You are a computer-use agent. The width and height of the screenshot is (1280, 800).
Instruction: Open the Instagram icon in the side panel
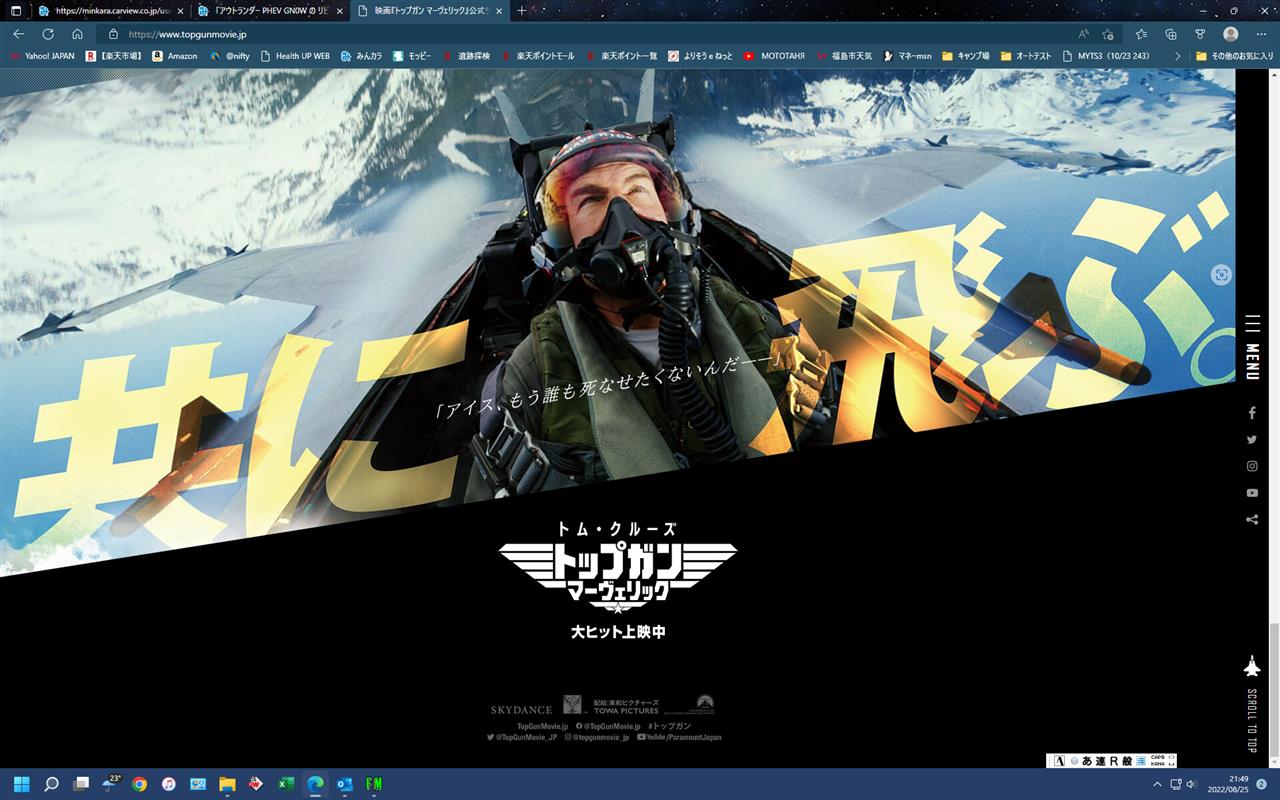tap(1252, 466)
